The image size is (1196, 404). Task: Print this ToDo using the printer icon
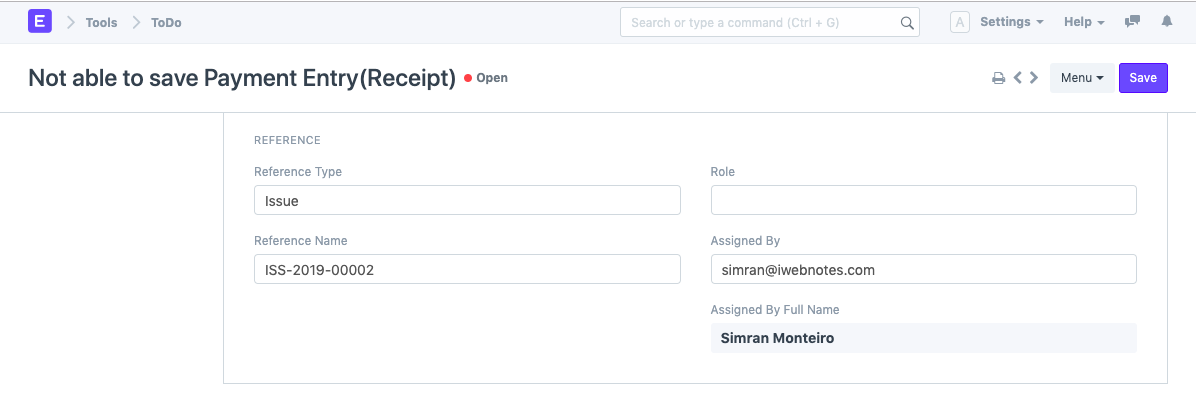(x=998, y=78)
